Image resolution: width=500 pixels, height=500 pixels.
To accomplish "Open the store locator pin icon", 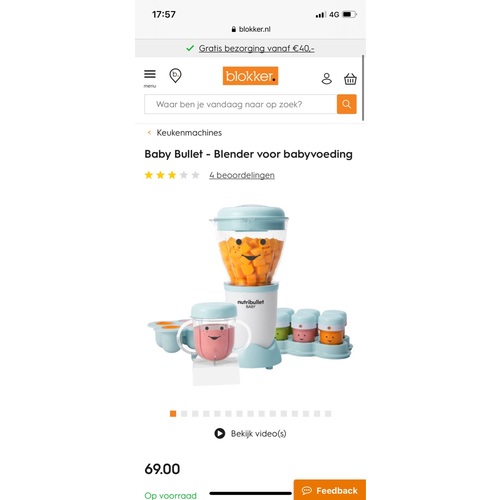I will pos(175,76).
